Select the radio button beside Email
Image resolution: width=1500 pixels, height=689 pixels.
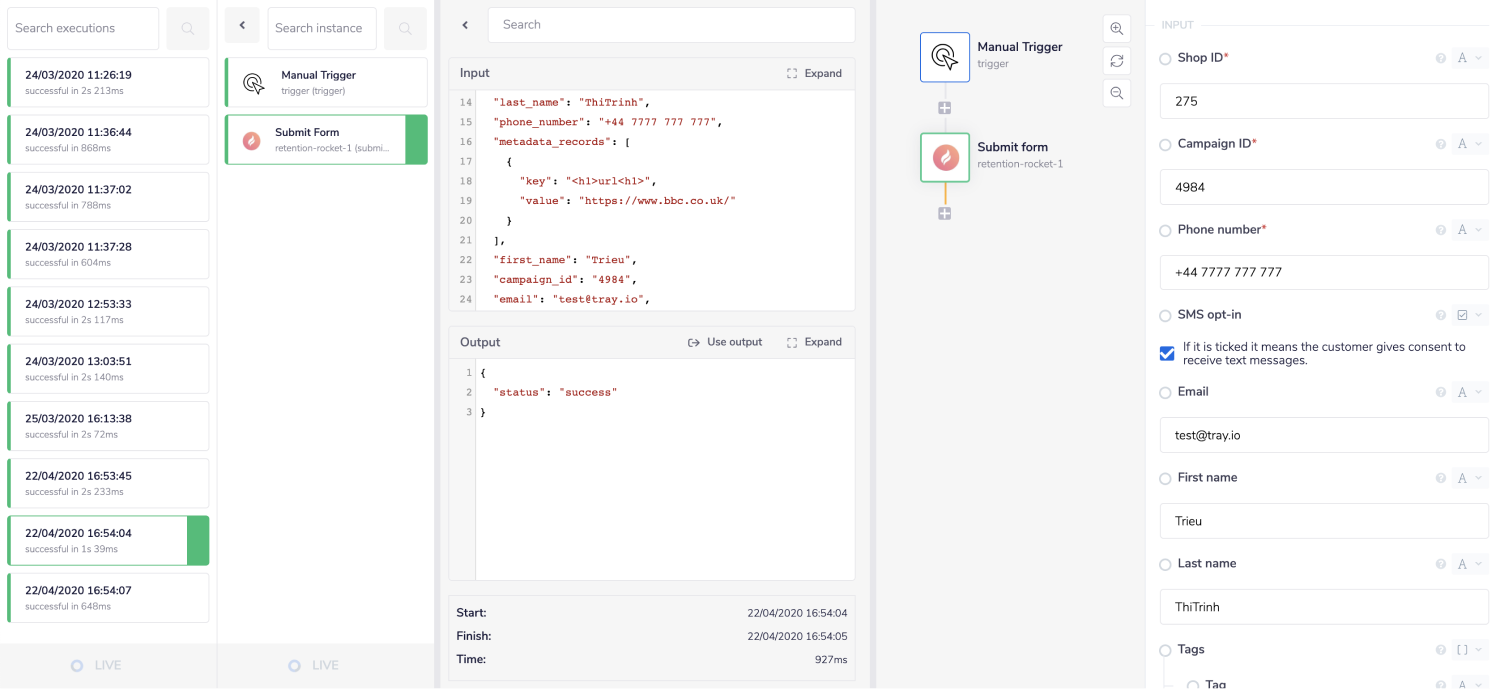(1165, 391)
